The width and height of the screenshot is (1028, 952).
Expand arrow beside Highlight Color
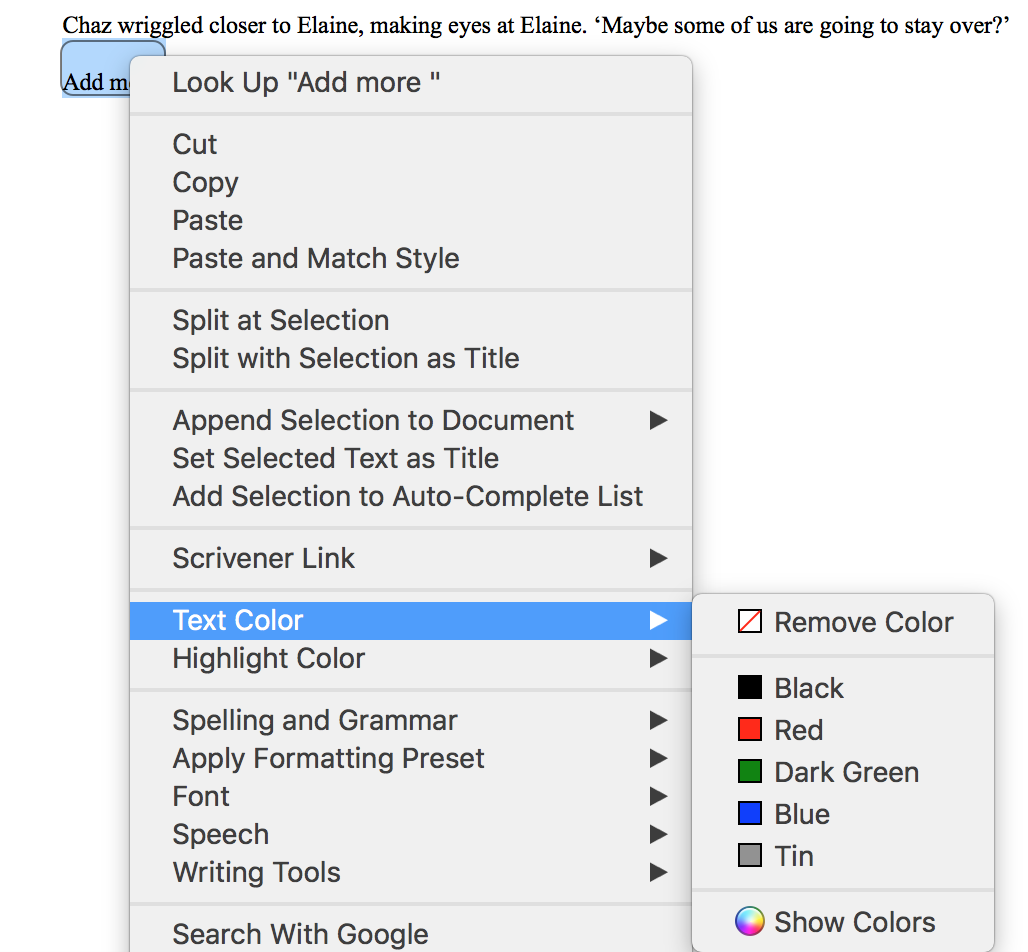658,658
